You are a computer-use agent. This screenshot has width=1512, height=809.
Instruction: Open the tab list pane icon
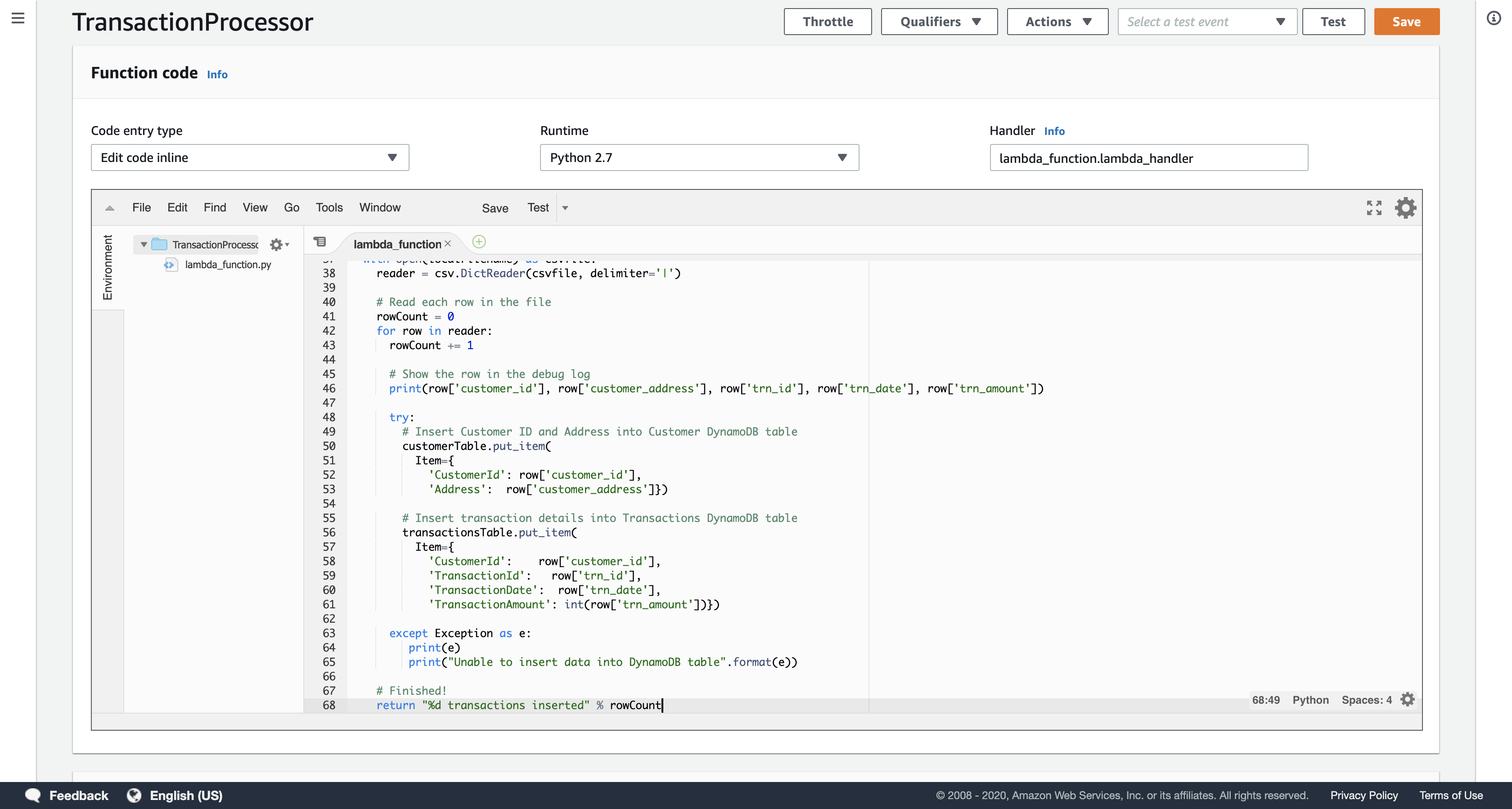319,242
